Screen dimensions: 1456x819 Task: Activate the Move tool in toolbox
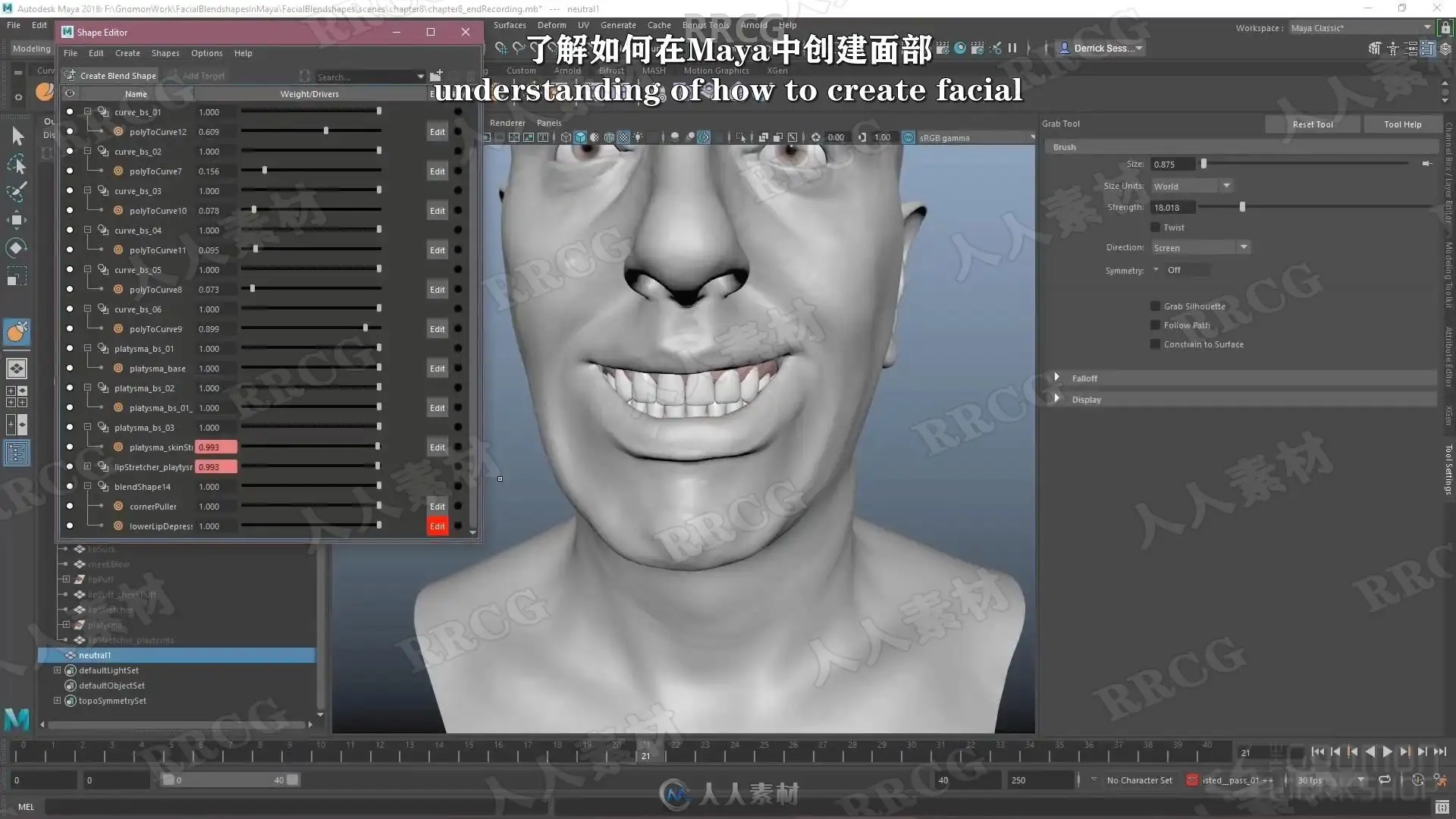coord(17,220)
